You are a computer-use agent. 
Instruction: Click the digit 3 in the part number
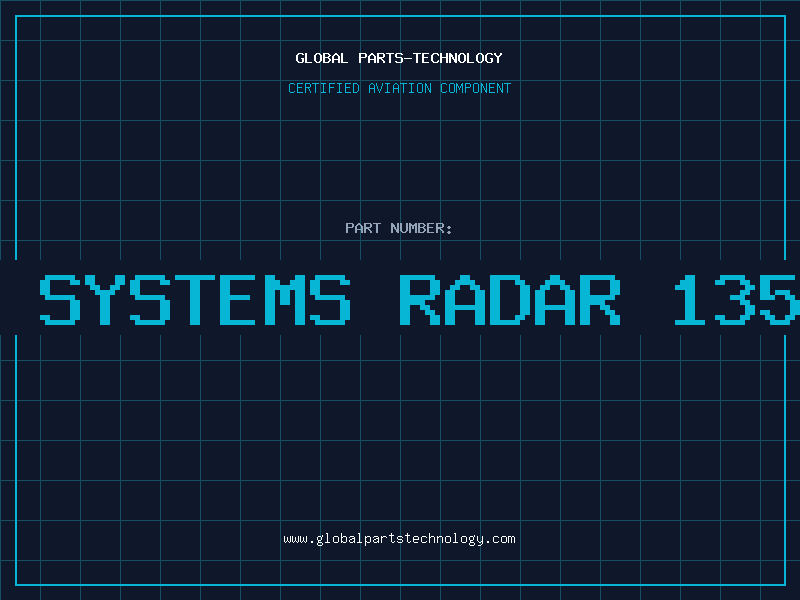tap(737, 299)
